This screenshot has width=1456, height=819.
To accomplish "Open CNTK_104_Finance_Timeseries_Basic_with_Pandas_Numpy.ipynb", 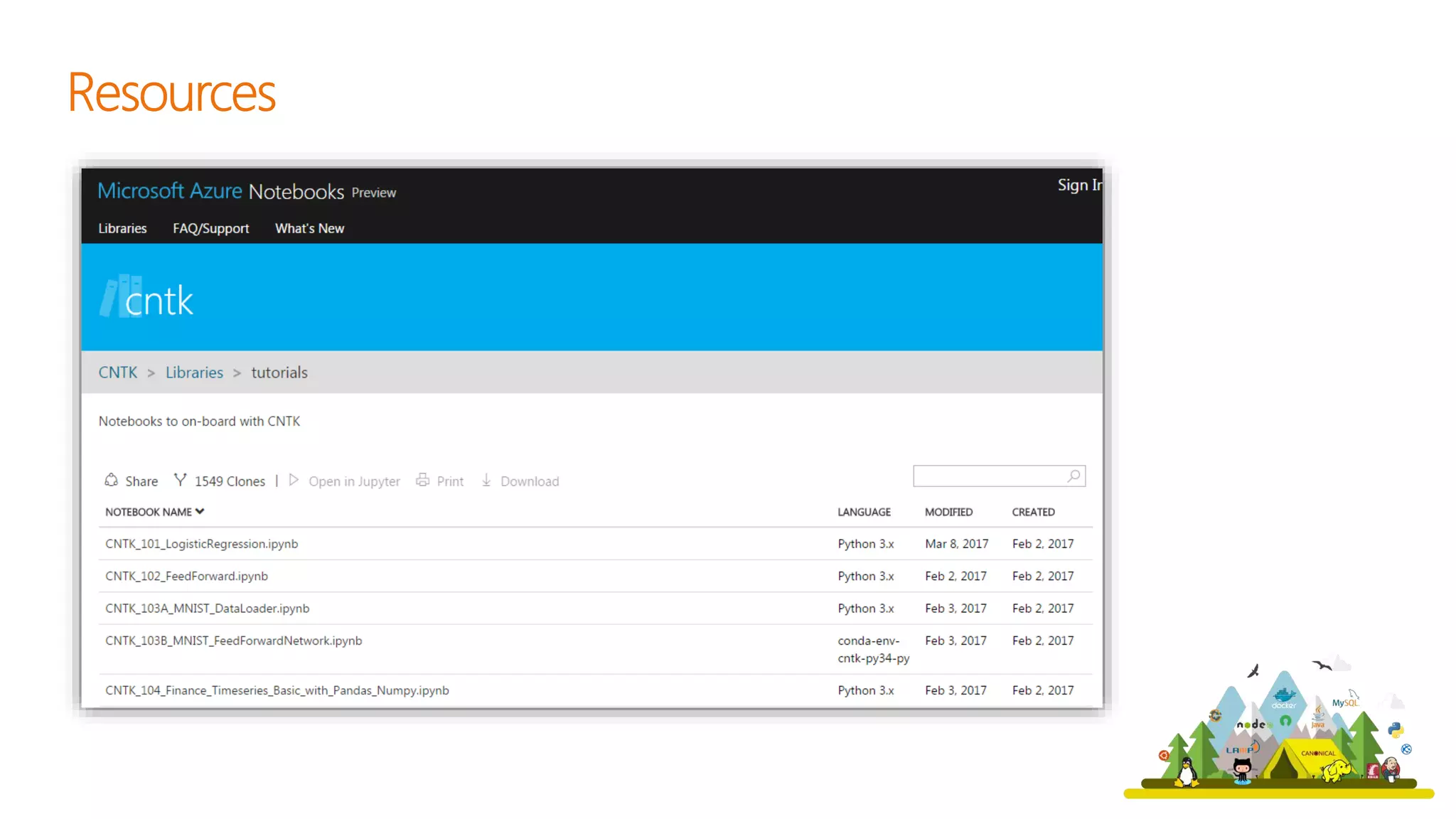I will tap(277, 690).
